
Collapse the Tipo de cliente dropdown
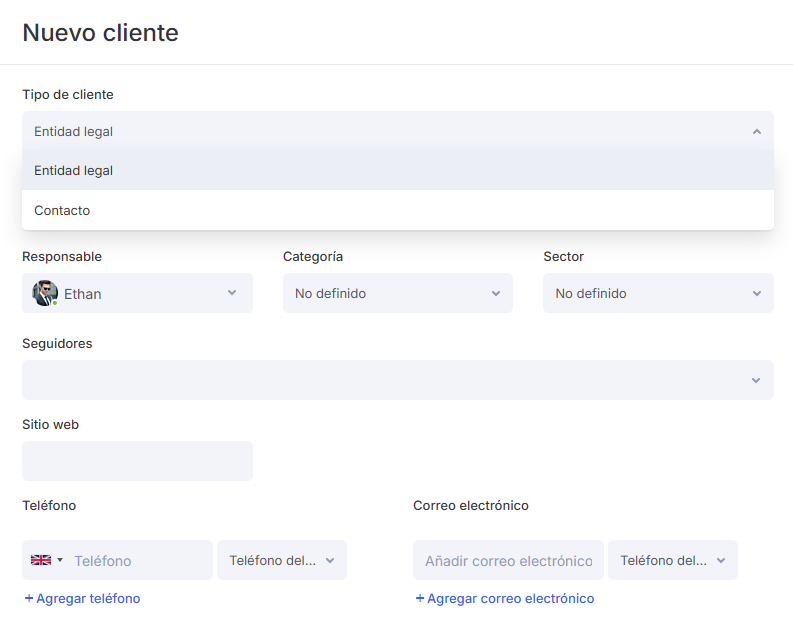click(398, 131)
